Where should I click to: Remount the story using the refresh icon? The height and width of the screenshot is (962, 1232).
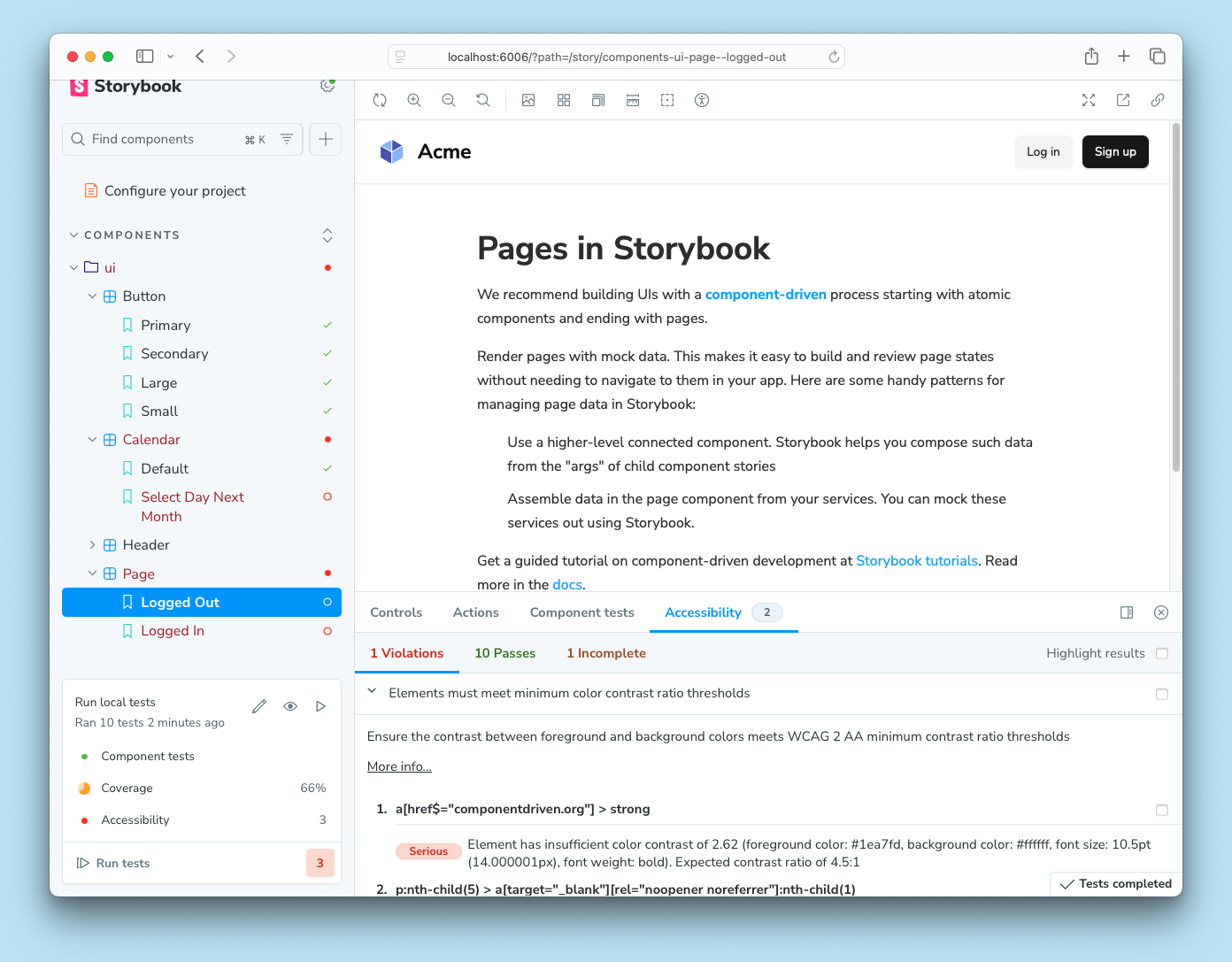(x=380, y=100)
